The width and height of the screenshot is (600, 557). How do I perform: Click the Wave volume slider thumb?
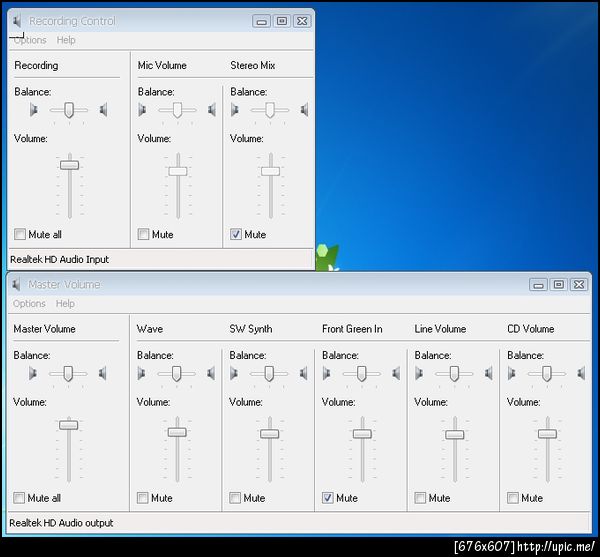pyautogui.click(x=177, y=432)
